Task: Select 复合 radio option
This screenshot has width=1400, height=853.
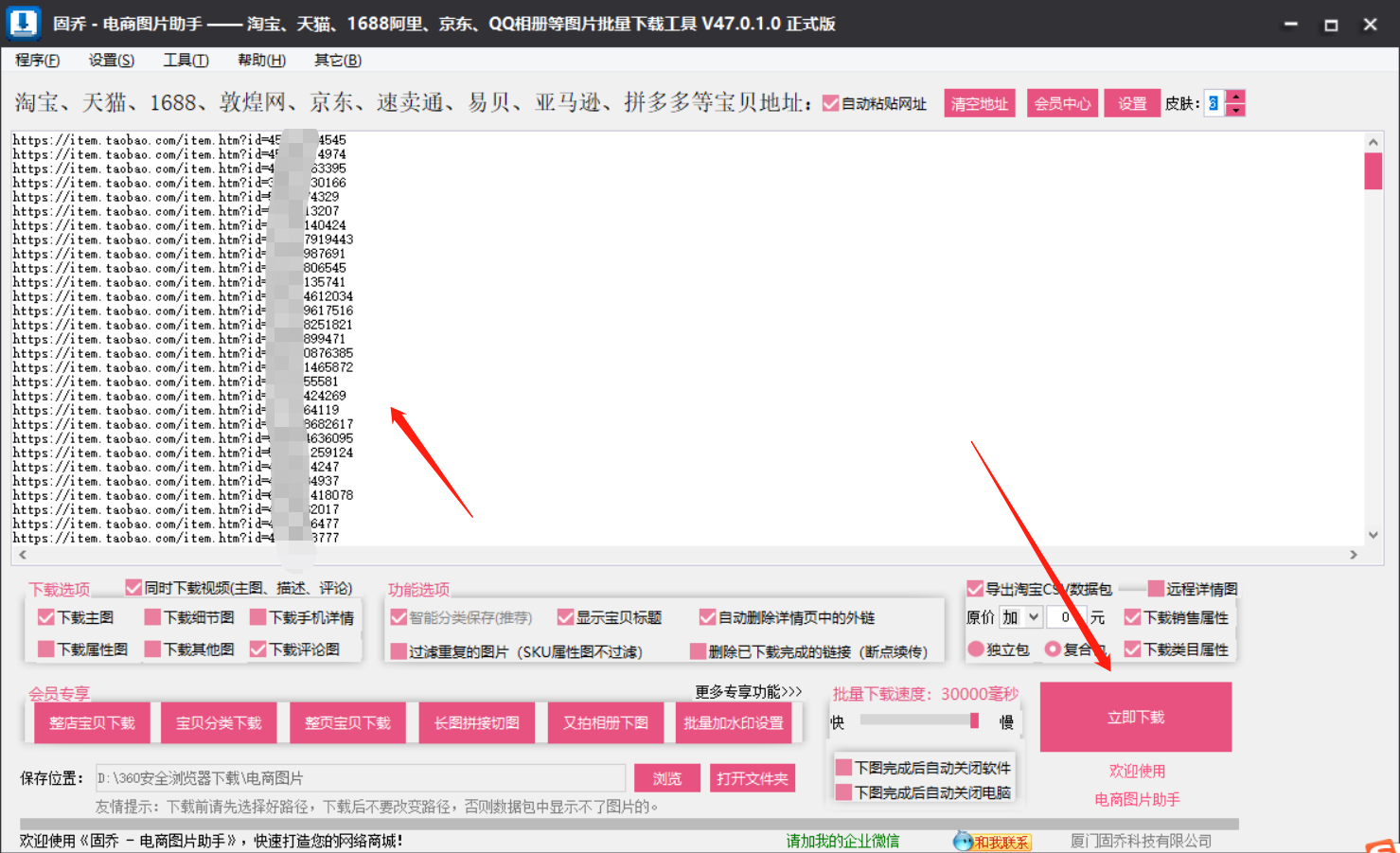Action: 1053,649
